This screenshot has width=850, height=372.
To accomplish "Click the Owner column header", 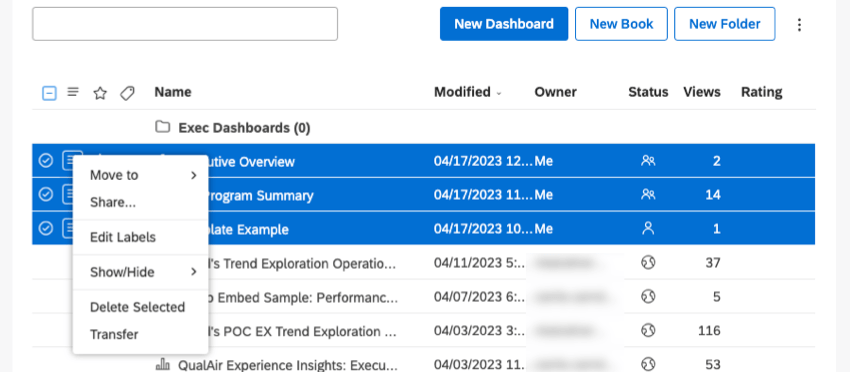I will click(556, 92).
